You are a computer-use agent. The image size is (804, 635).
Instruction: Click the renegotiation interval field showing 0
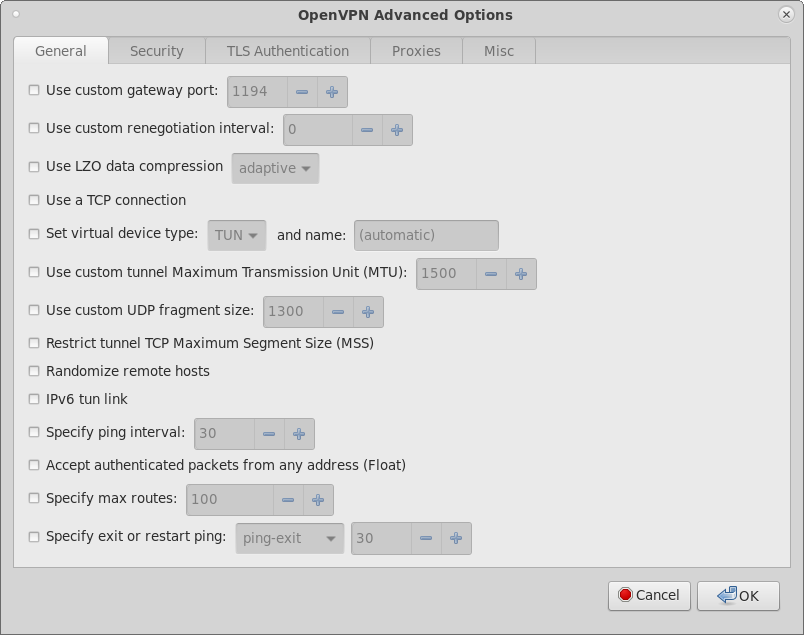318,130
